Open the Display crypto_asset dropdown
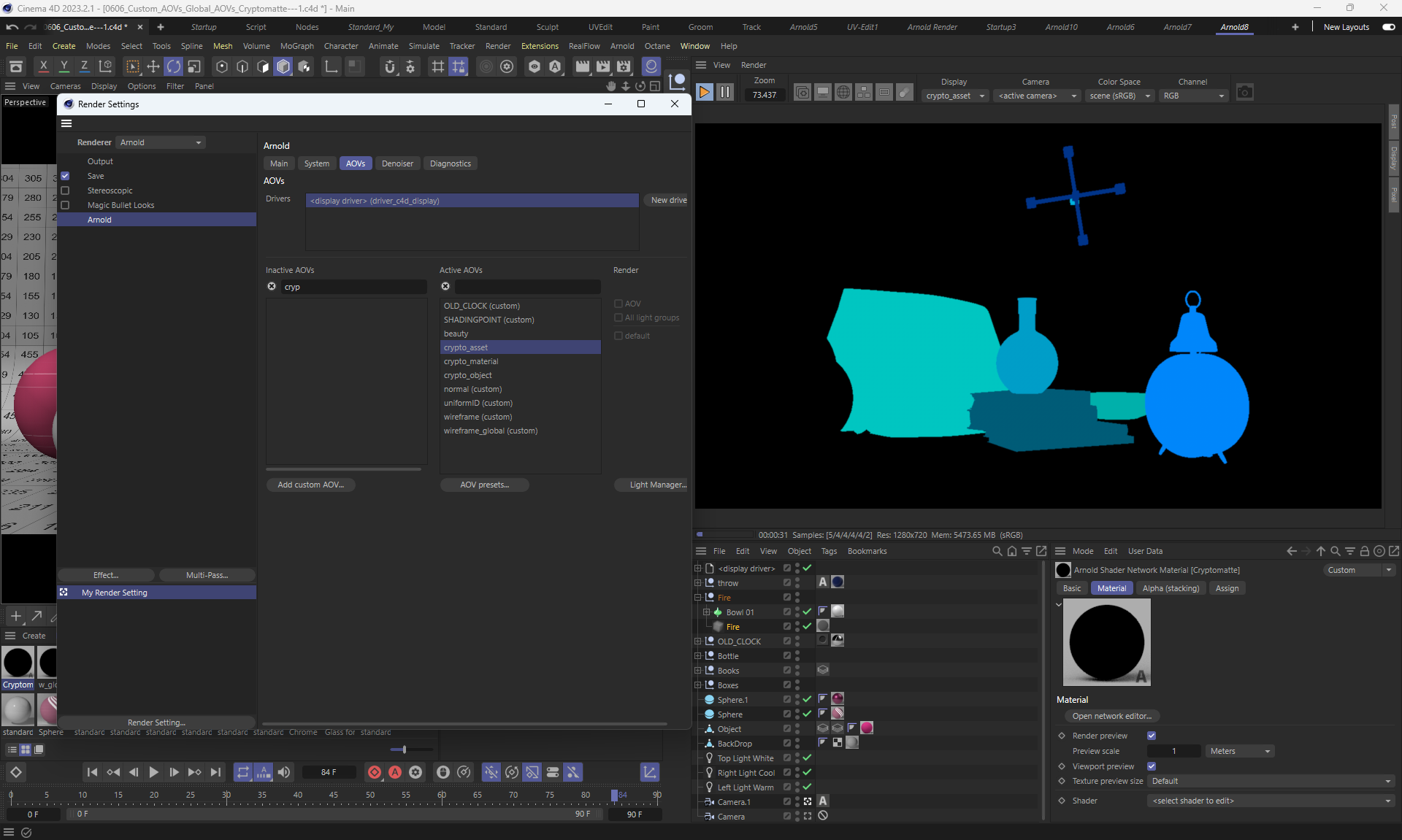 point(955,96)
